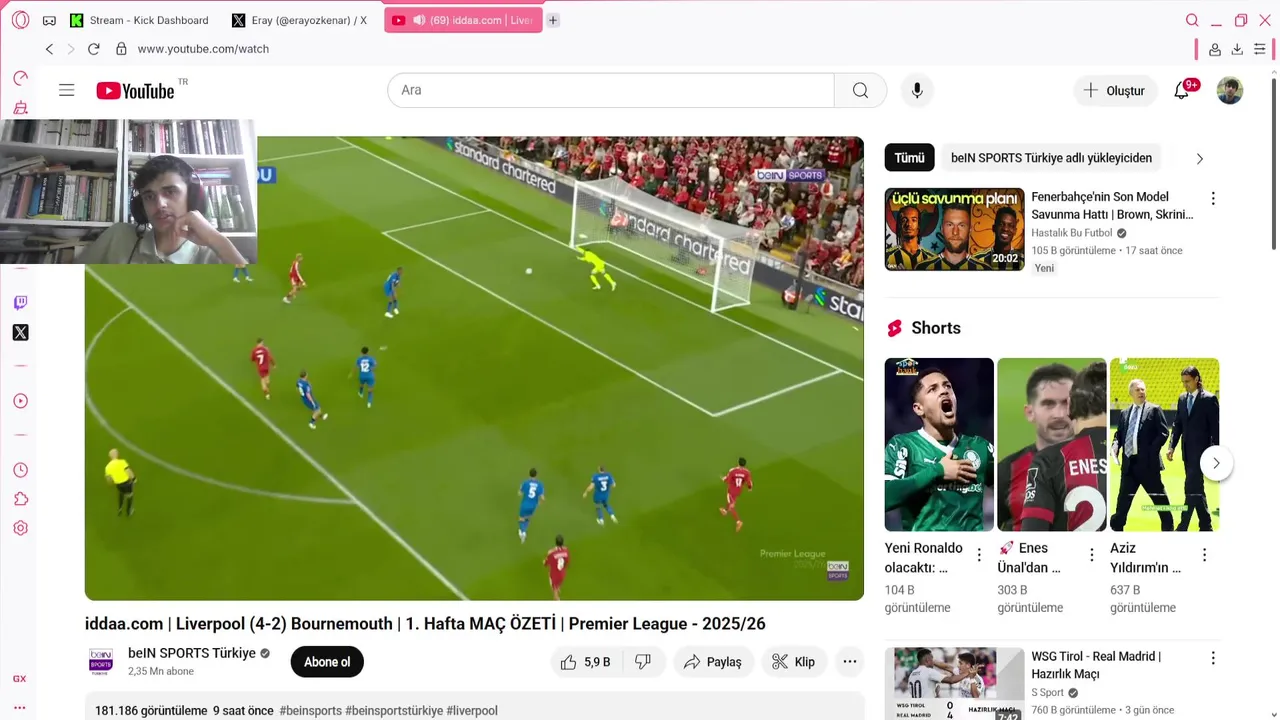1280x720 pixels.
Task: Open YouTube account avatar menu
Action: [1230, 90]
